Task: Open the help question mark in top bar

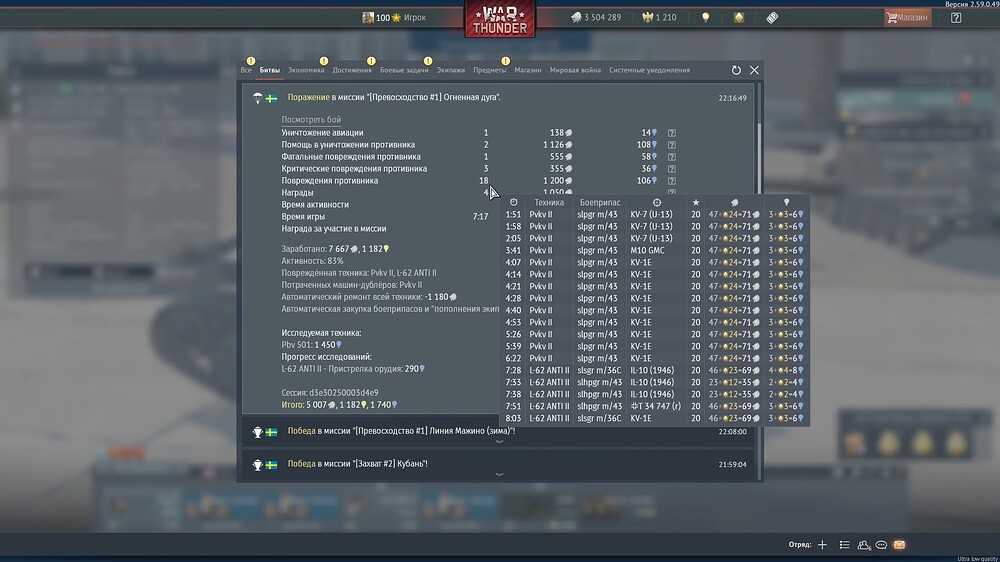Action: [x=956, y=18]
